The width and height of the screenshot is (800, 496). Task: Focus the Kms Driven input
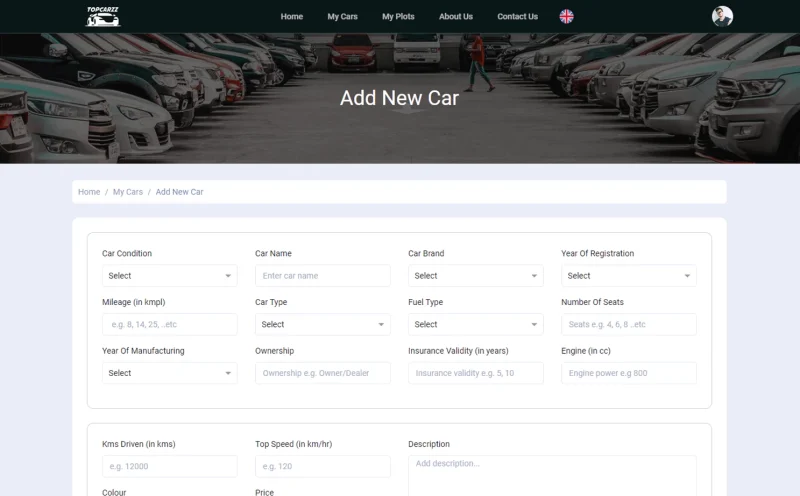point(169,466)
